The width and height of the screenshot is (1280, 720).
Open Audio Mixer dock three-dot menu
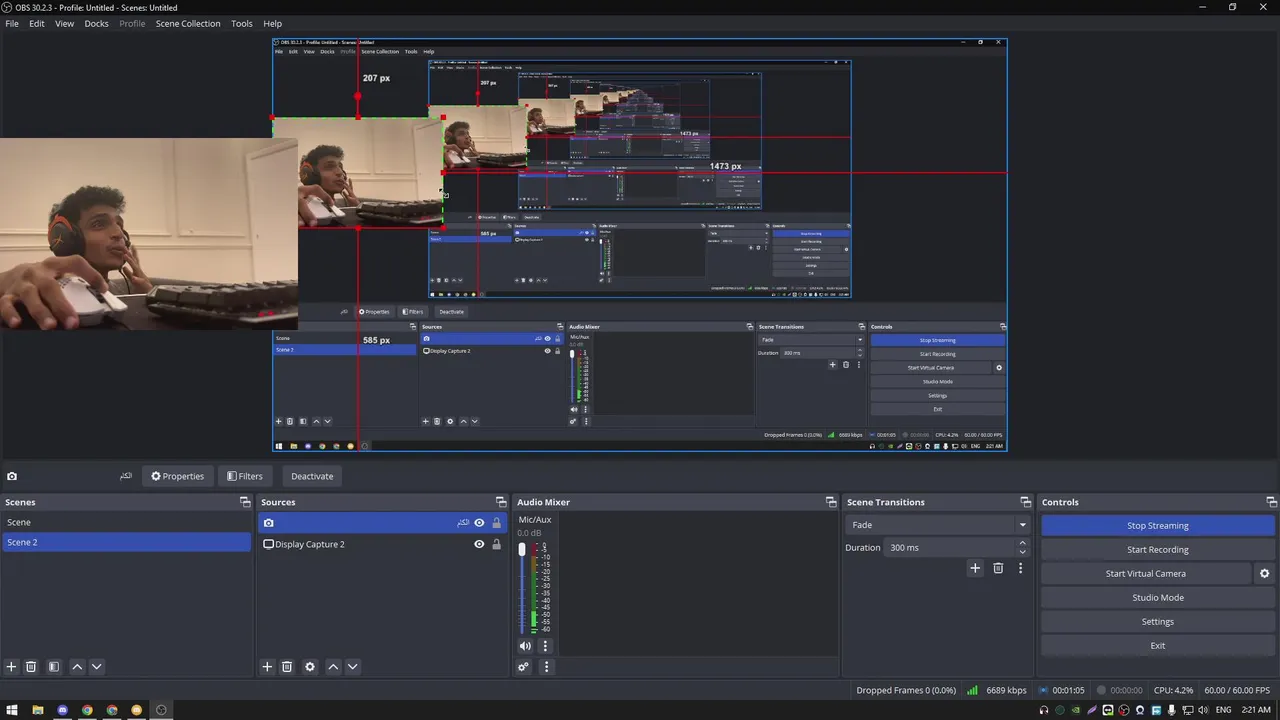[x=546, y=667]
